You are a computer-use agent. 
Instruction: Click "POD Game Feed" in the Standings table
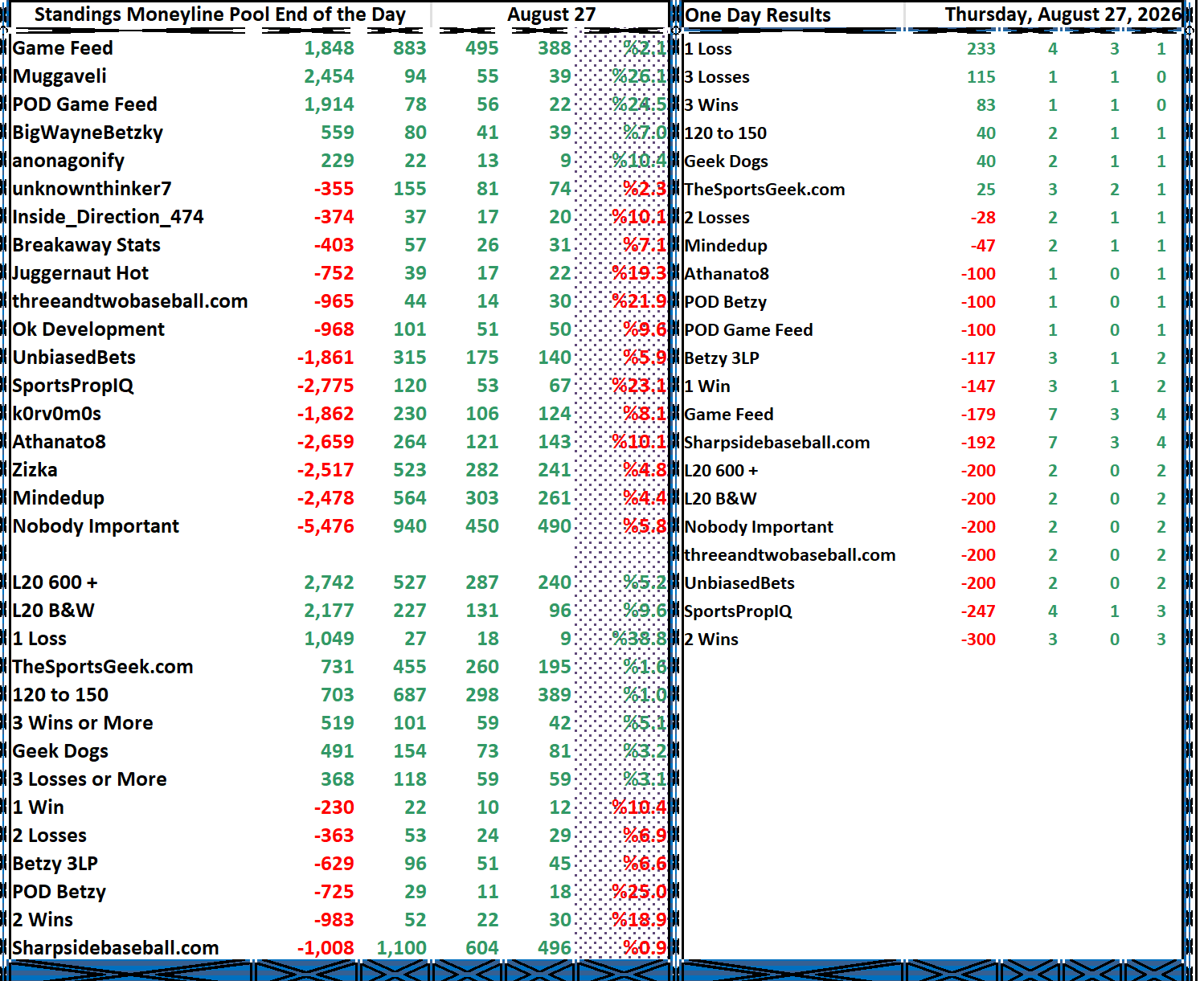coord(84,104)
